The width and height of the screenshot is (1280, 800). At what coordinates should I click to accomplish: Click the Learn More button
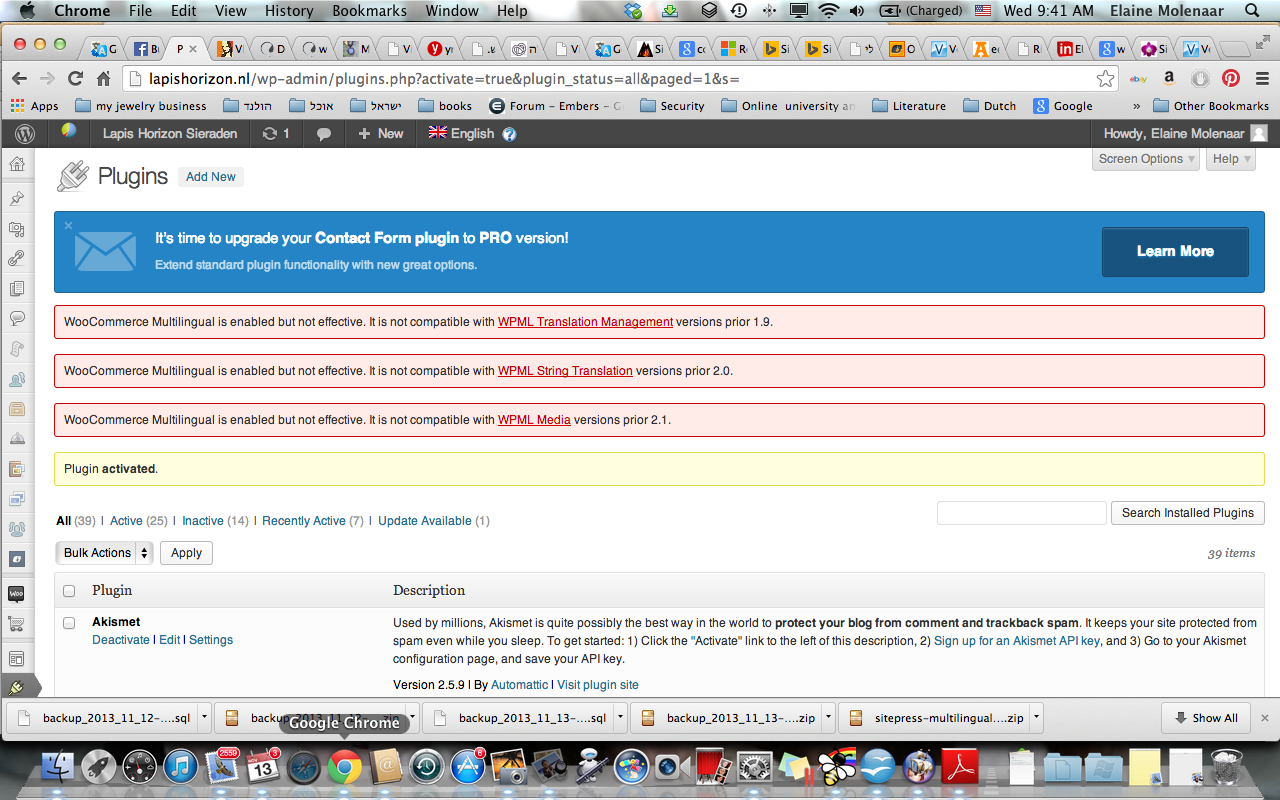(1175, 251)
